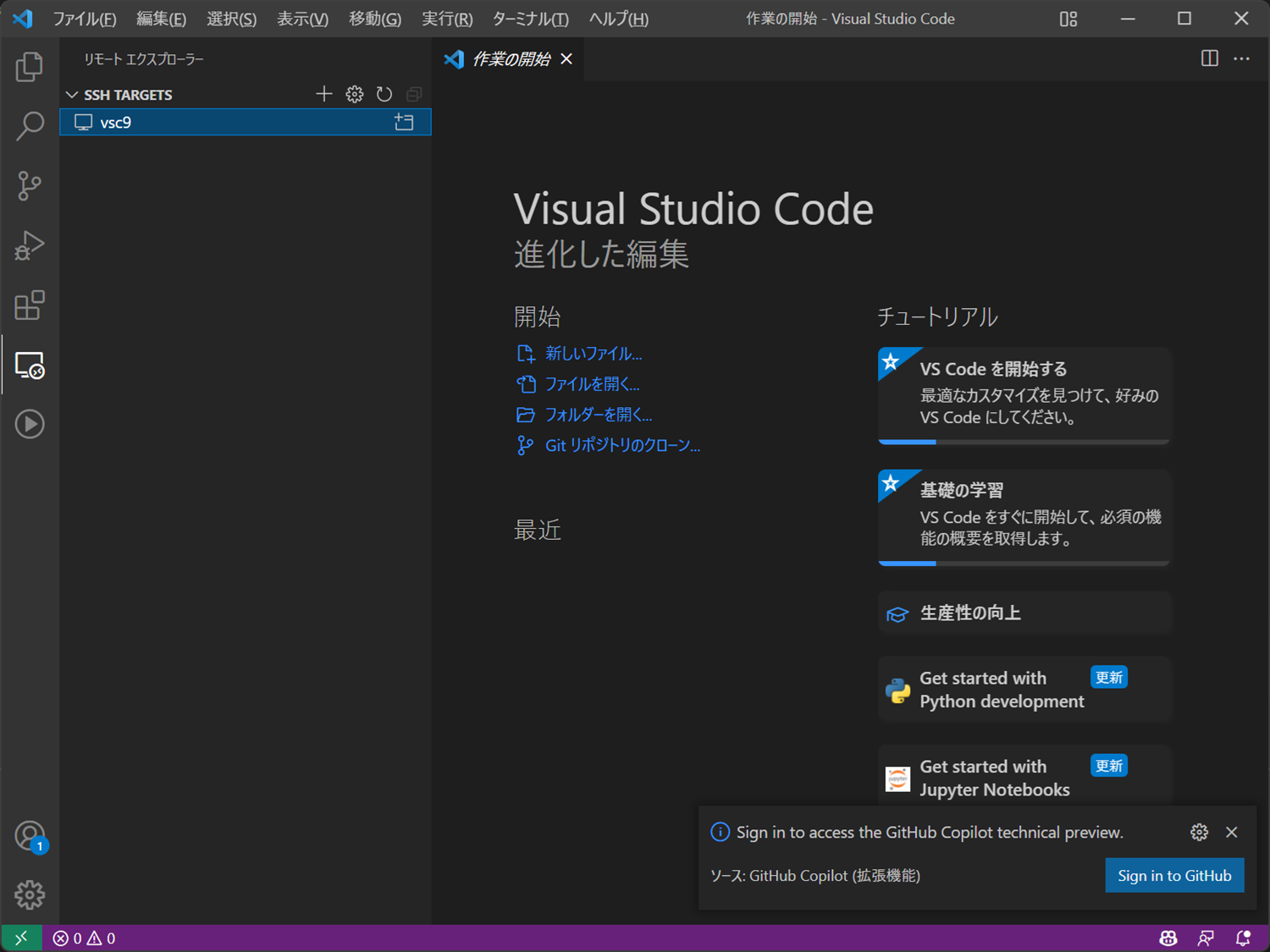Open the 編集(E) menu
This screenshot has height=952, width=1270.
pyautogui.click(x=161, y=19)
